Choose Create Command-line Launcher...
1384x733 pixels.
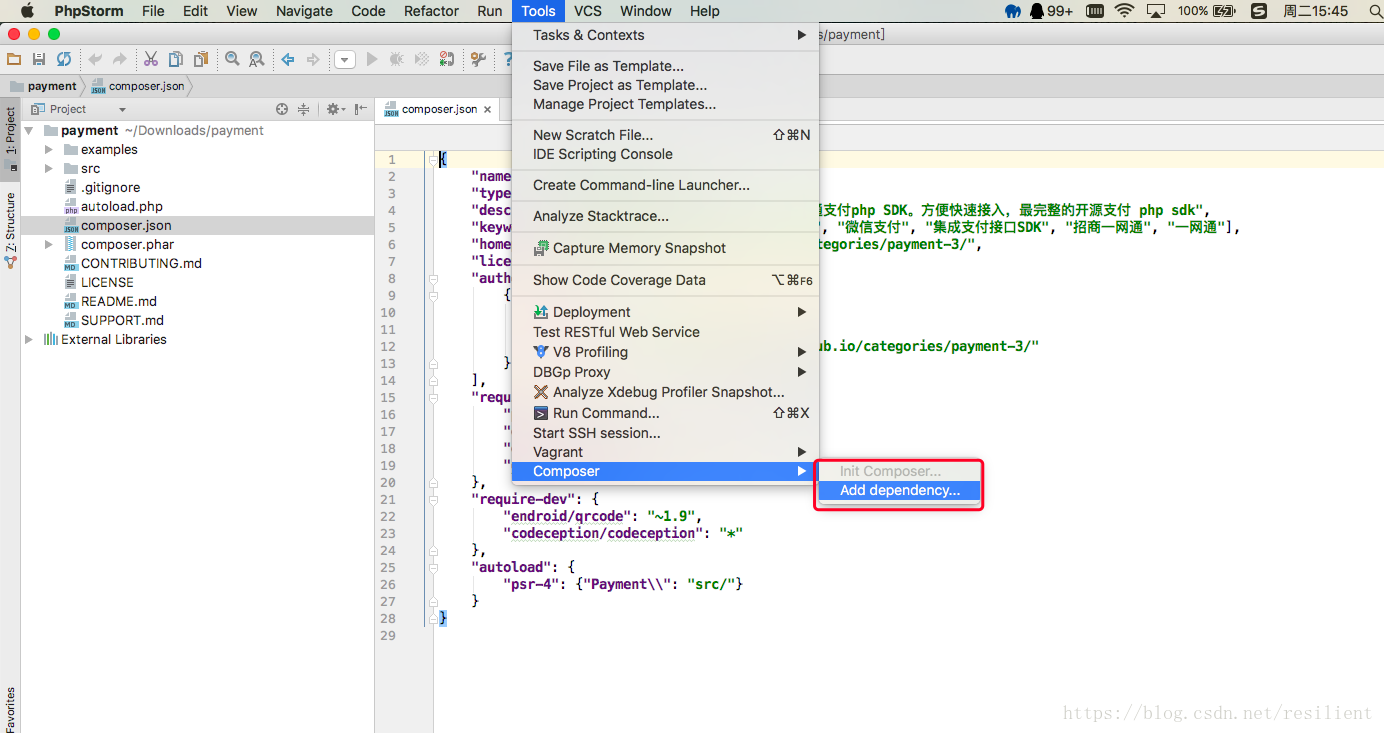[x=665, y=185]
